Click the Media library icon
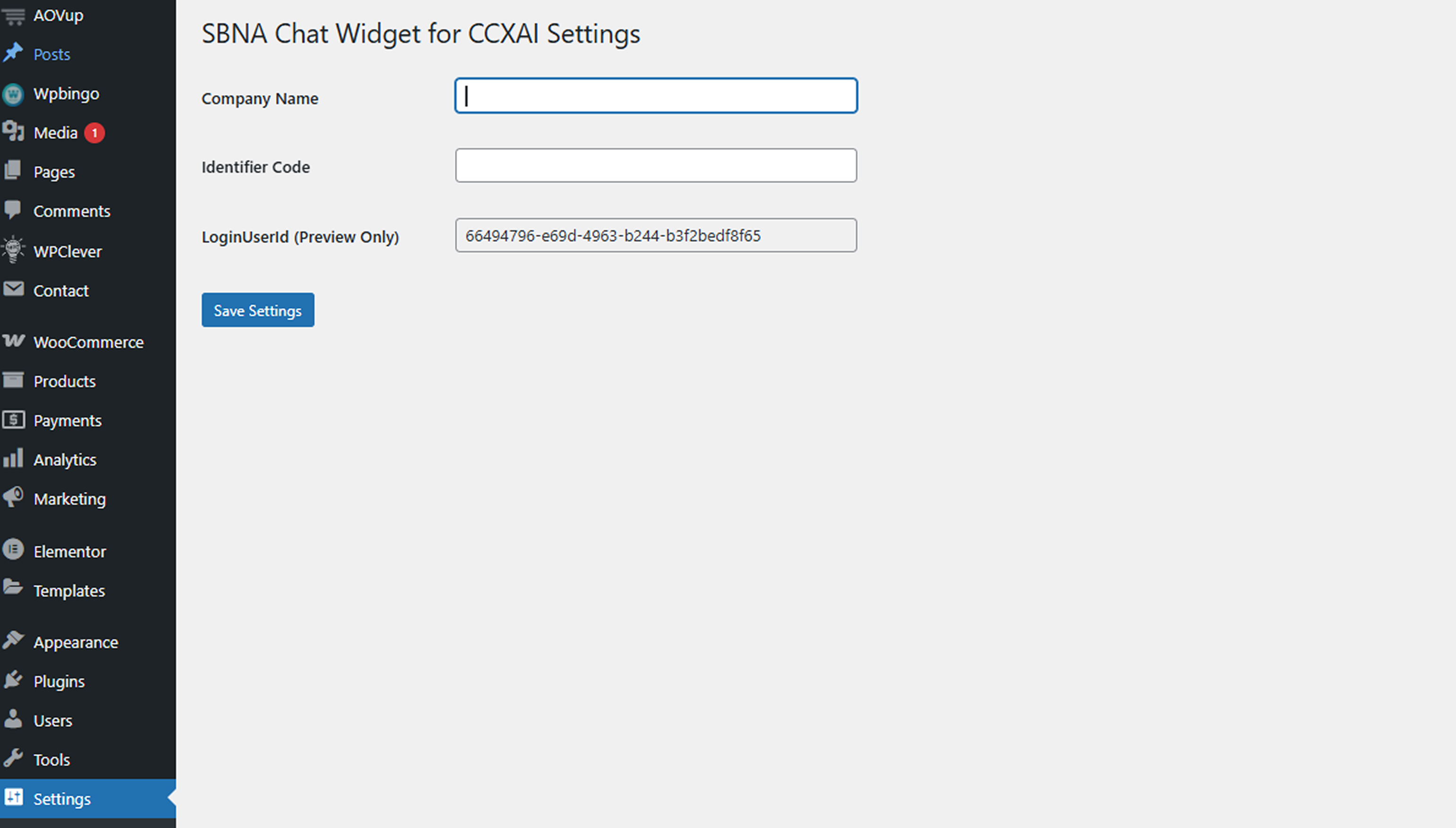1456x828 pixels. point(13,132)
